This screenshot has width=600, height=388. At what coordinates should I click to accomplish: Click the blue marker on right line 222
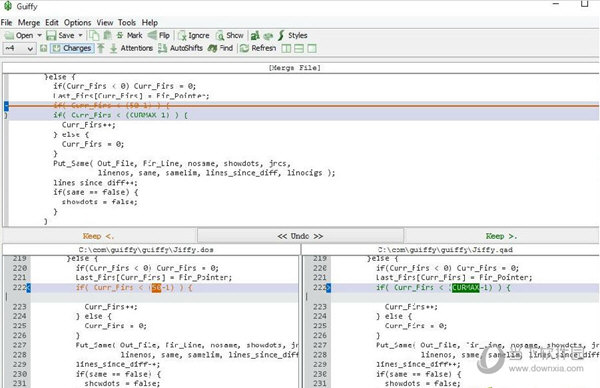pos(328,287)
